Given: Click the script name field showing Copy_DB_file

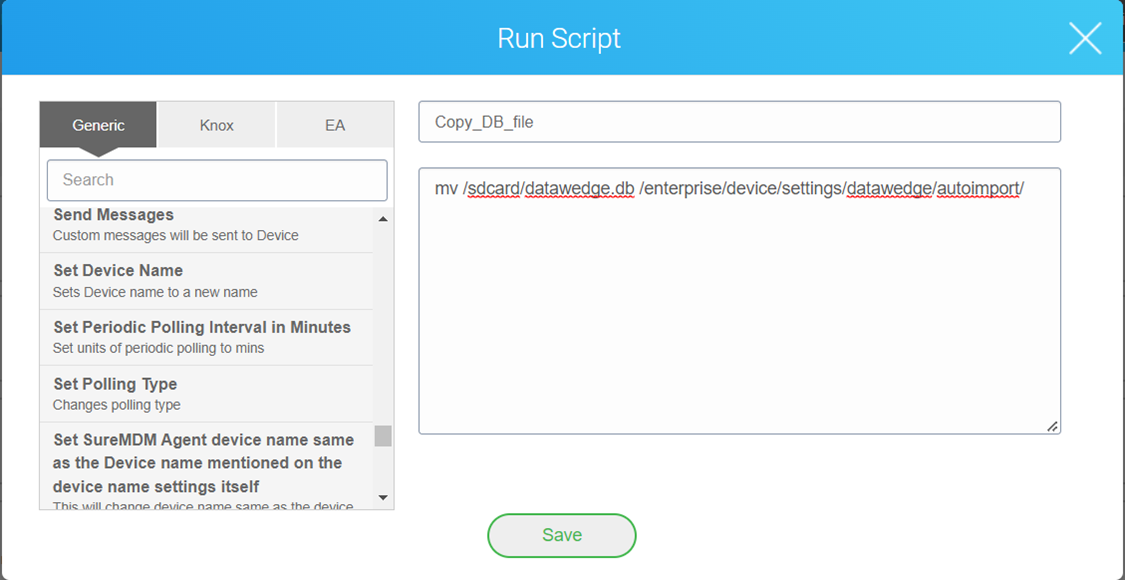Looking at the screenshot, I should tap(739, 121).
